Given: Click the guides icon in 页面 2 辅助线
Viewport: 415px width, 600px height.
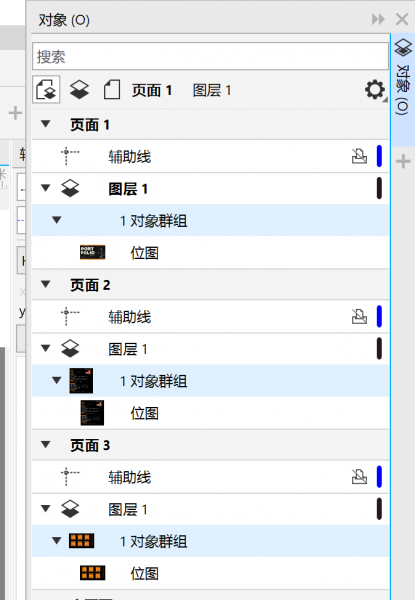Looking at the screenshot, I should click(x=70, y=316).
